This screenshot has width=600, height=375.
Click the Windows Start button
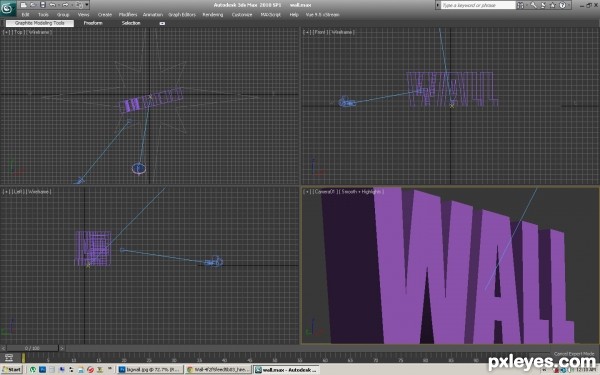pos(12,370)
